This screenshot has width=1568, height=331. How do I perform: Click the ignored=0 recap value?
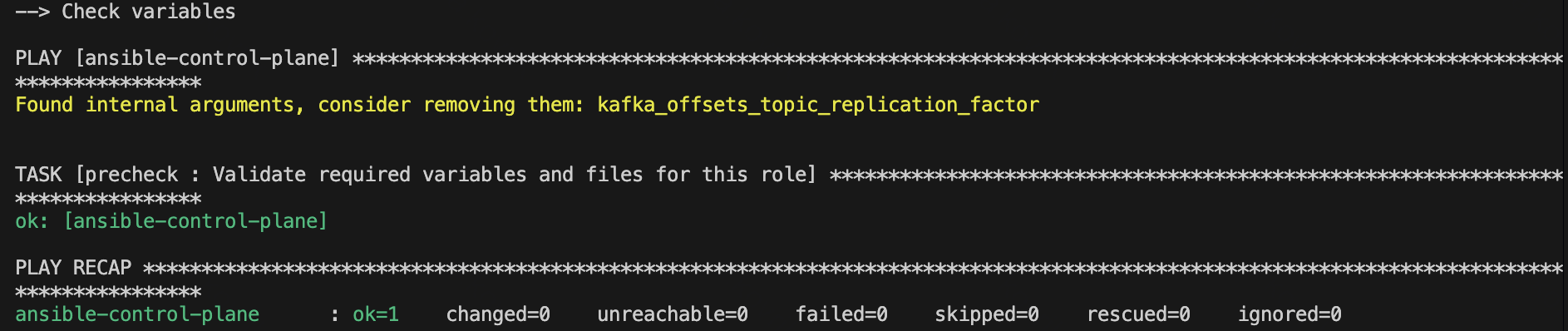1289,314
